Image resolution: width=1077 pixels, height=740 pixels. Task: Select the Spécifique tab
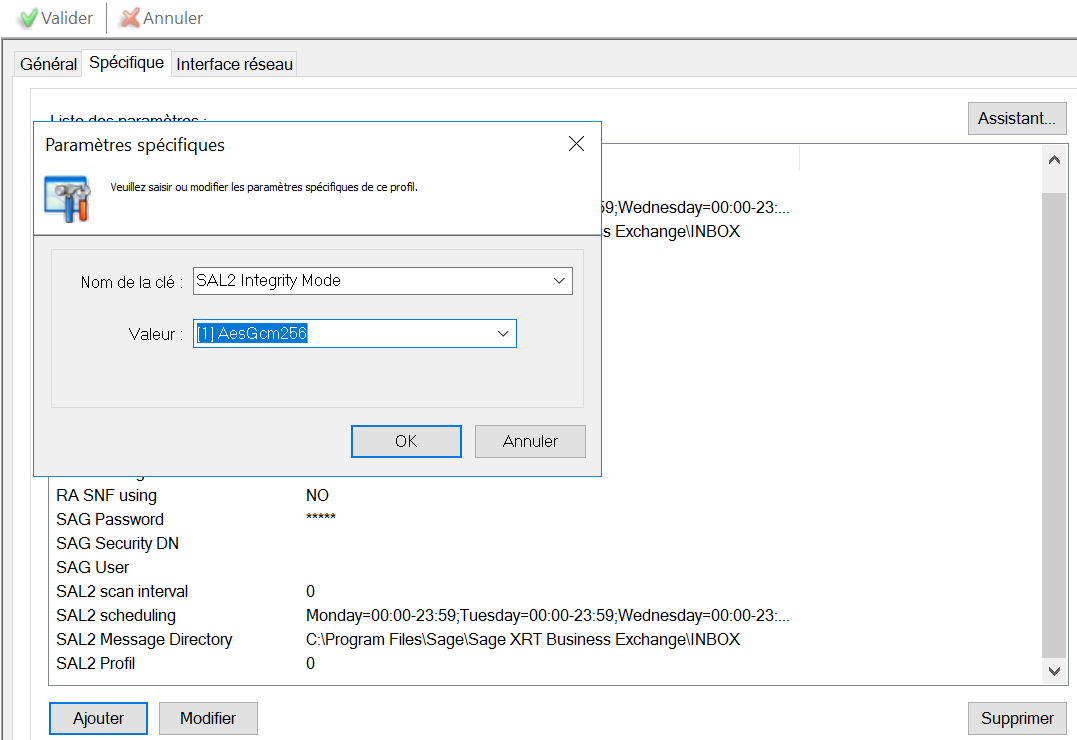(126, 63)
